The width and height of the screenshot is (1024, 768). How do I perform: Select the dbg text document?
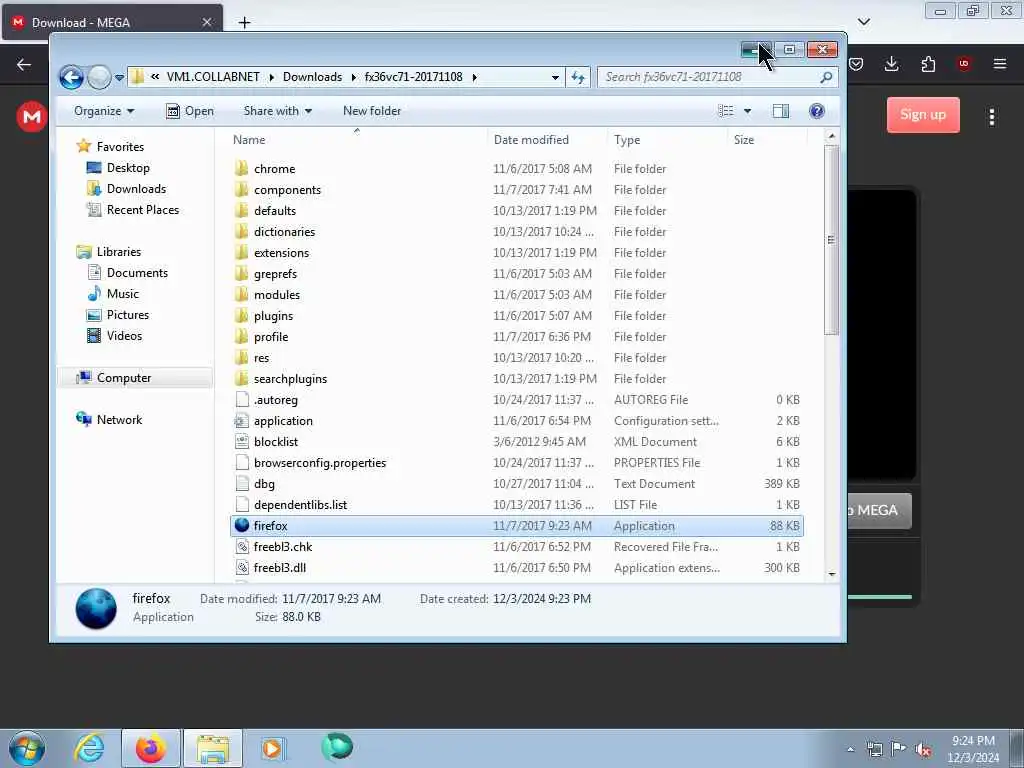tap(264, 484)
